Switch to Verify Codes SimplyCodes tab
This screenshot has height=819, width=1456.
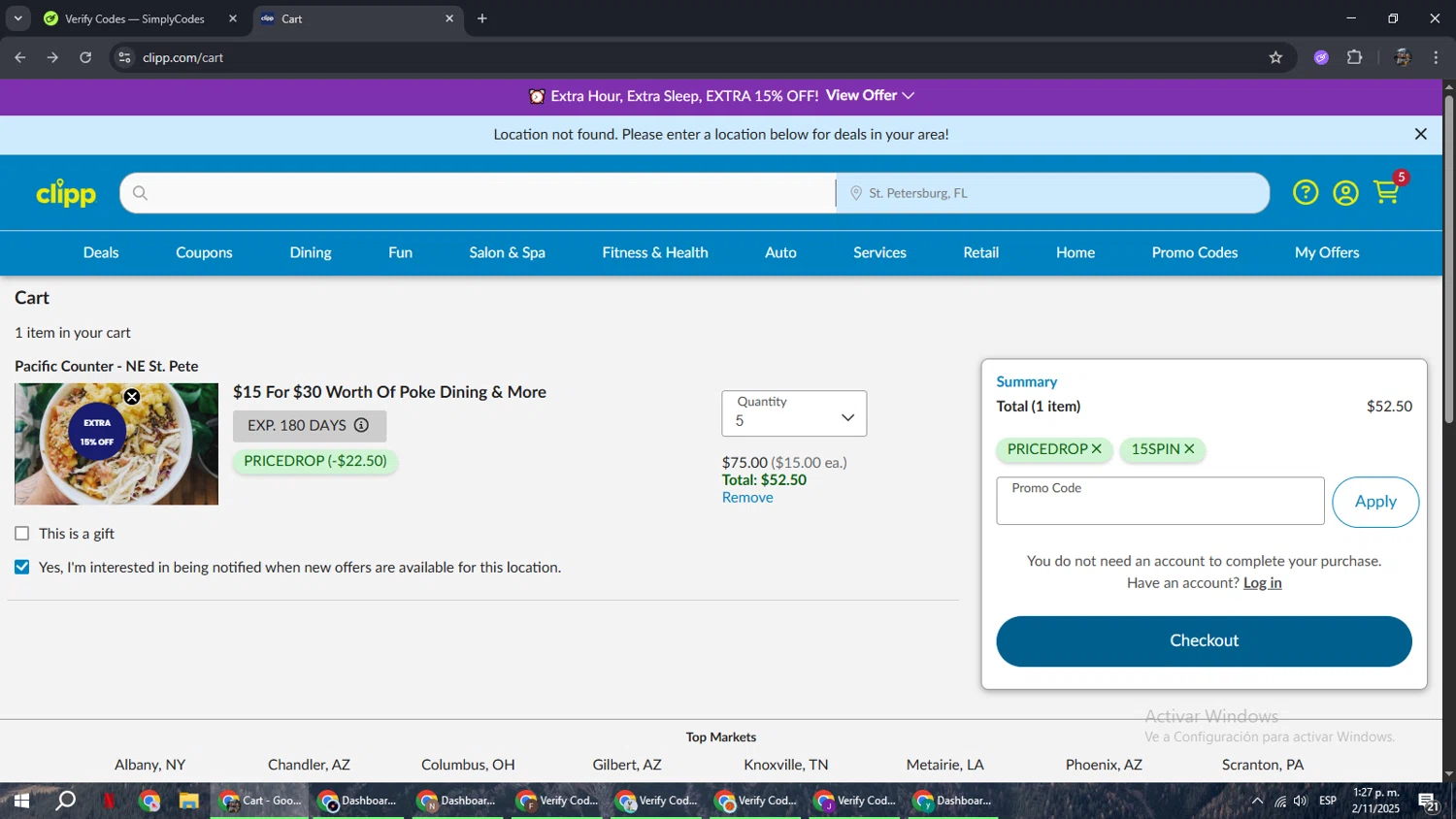click(x=142, y=18)
